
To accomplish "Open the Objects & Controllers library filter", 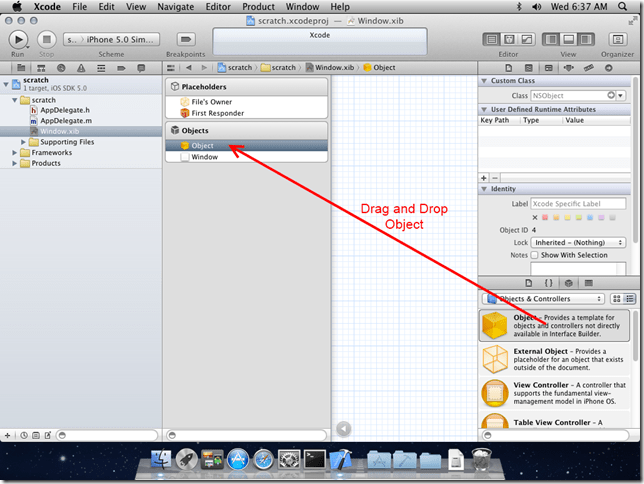I will pos(543,299).
